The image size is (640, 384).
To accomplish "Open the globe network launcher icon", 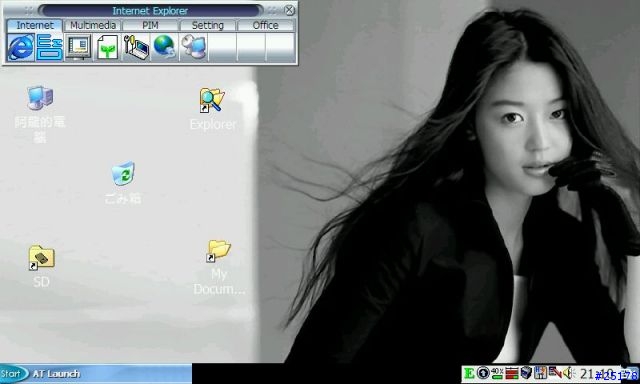I will click(x=165, y=47).
